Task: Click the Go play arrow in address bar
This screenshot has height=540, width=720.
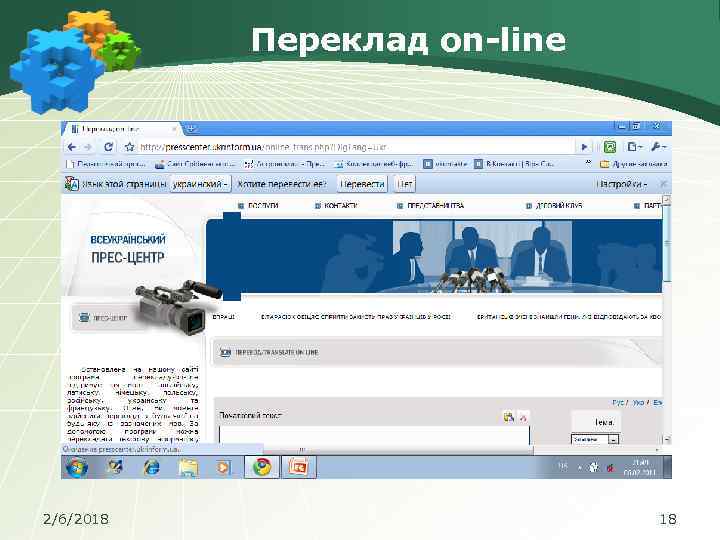Action: click(584, 147)
